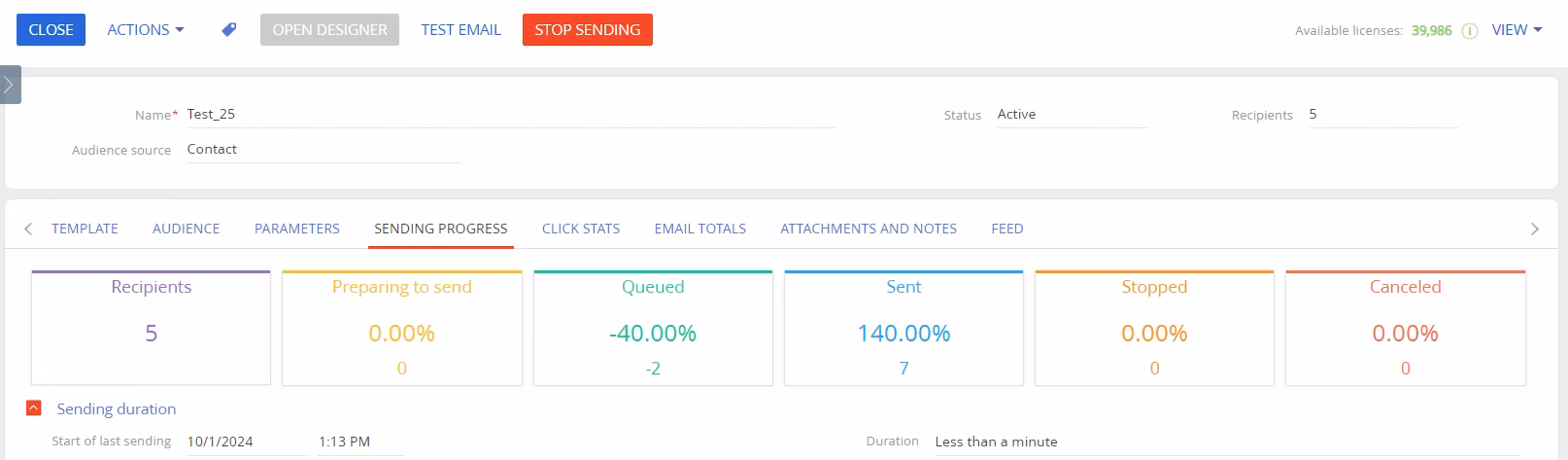Click the Name field Test_25
Screen dimensions: 1568x460
click(511, 115)
